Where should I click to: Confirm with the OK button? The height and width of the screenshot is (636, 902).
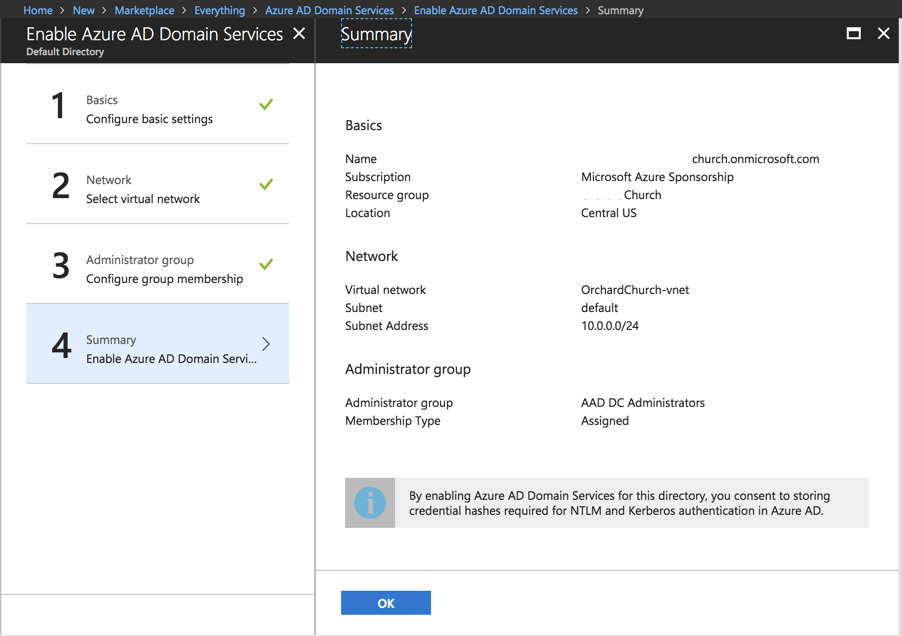tap(385, 603)
